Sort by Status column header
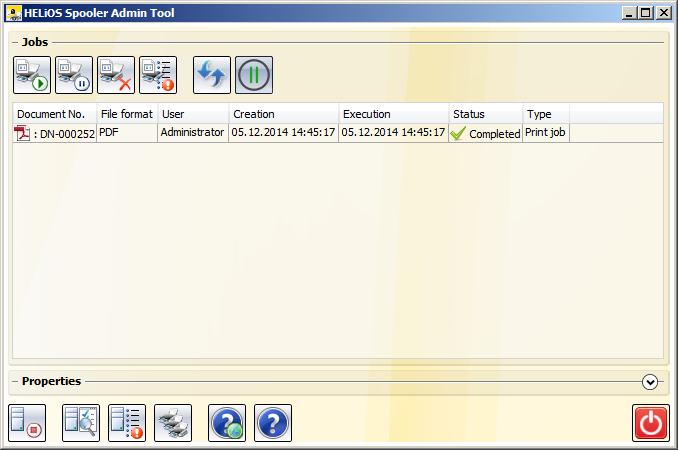 [x=486, y=114]
